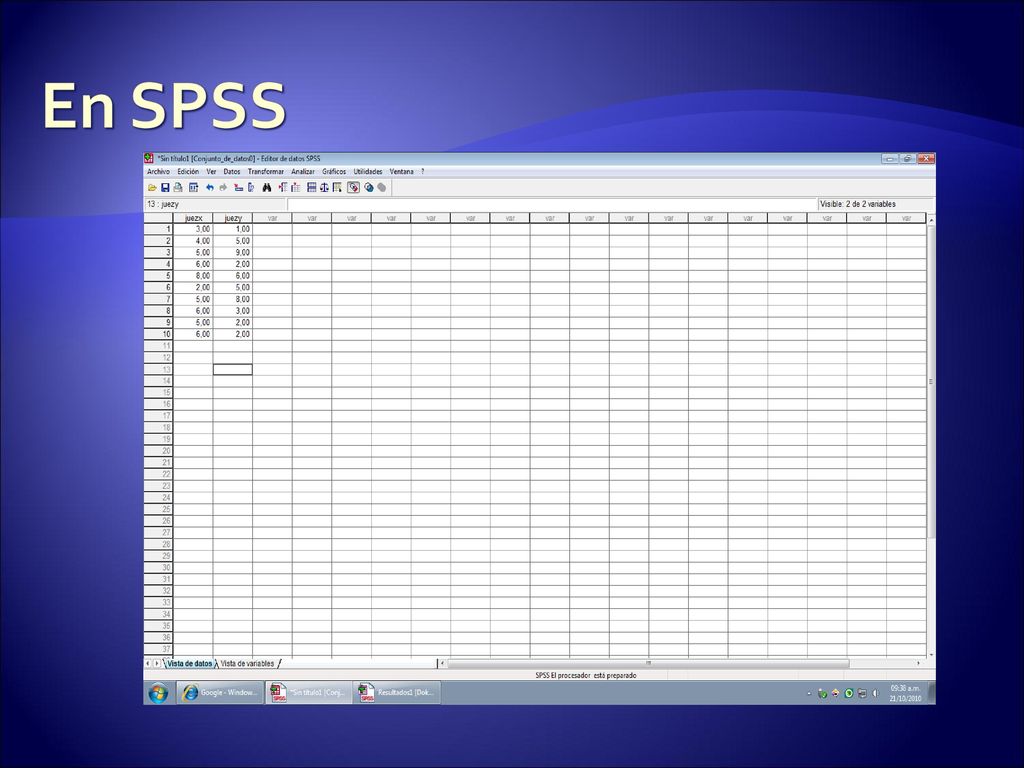Screen dimensions: 1024x768
Task: Undo the last action with blue arrow
Action: [x=210, y=187]
